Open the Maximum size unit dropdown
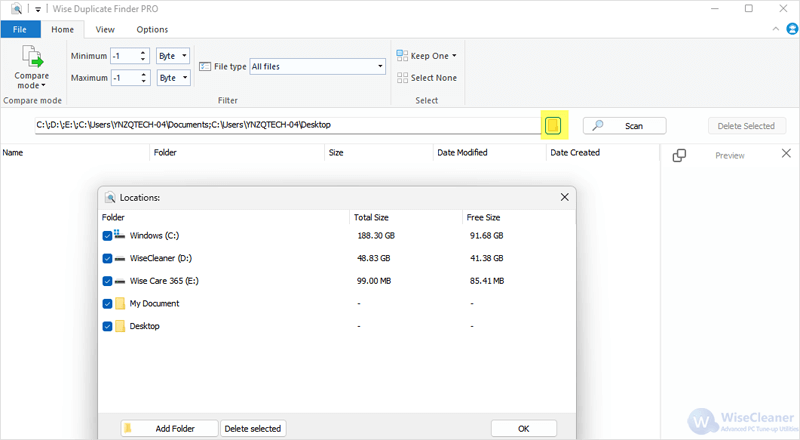800x440 pixels. pyautogui.click(x=173, y=78)
